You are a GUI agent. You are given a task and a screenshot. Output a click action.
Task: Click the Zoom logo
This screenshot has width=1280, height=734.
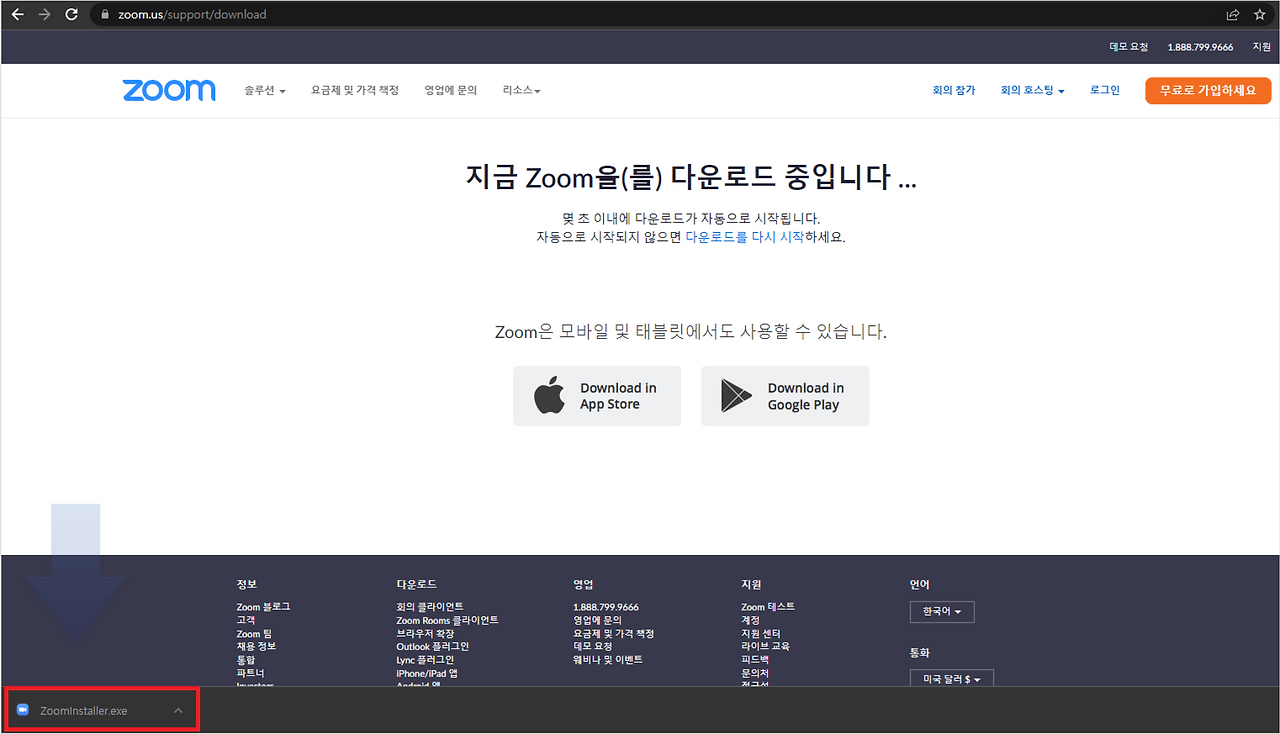(169, 90)
